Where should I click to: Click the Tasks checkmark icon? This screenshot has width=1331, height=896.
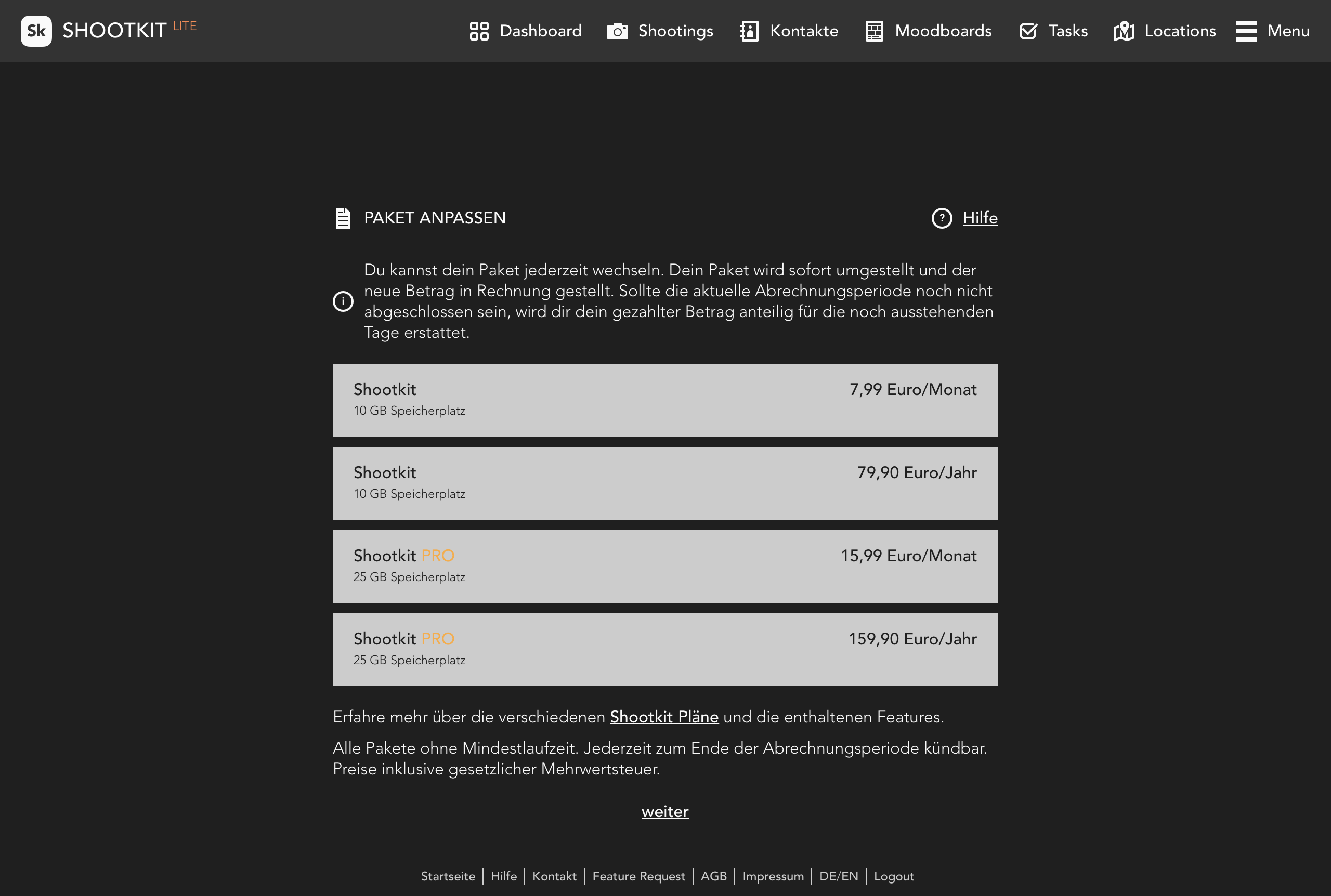tap(1028, 31)
